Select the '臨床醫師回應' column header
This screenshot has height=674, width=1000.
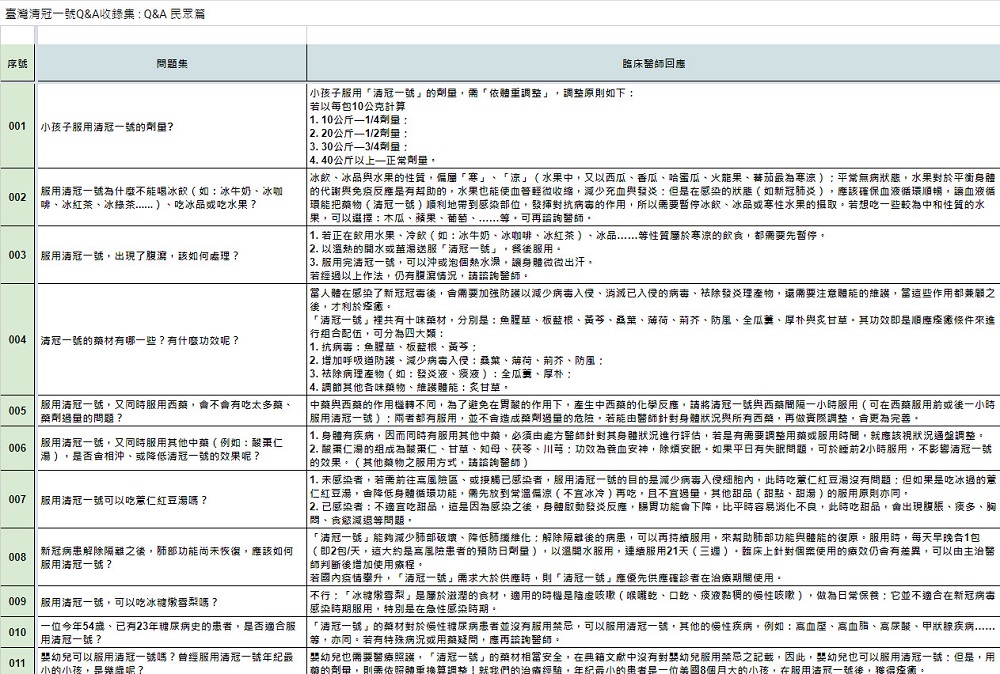point(653,64)
